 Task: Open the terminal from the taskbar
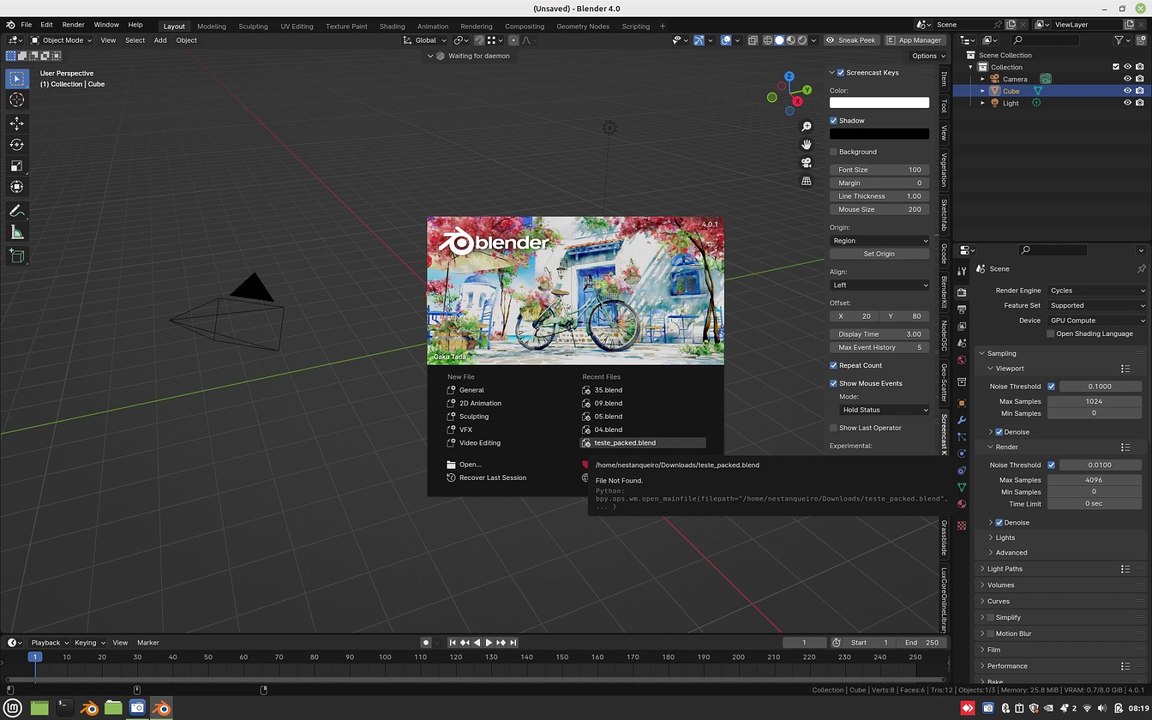tap(65, 708)
